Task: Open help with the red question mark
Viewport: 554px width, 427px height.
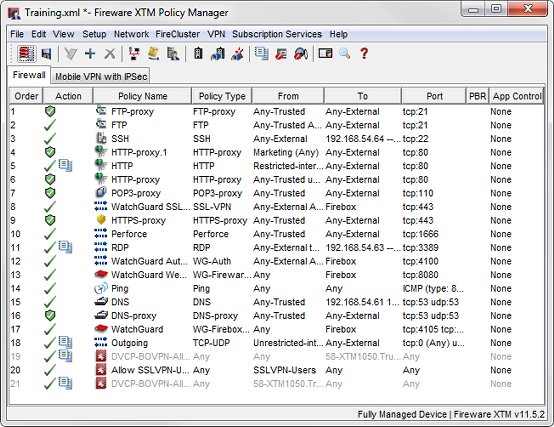Action: pos(364,54)
